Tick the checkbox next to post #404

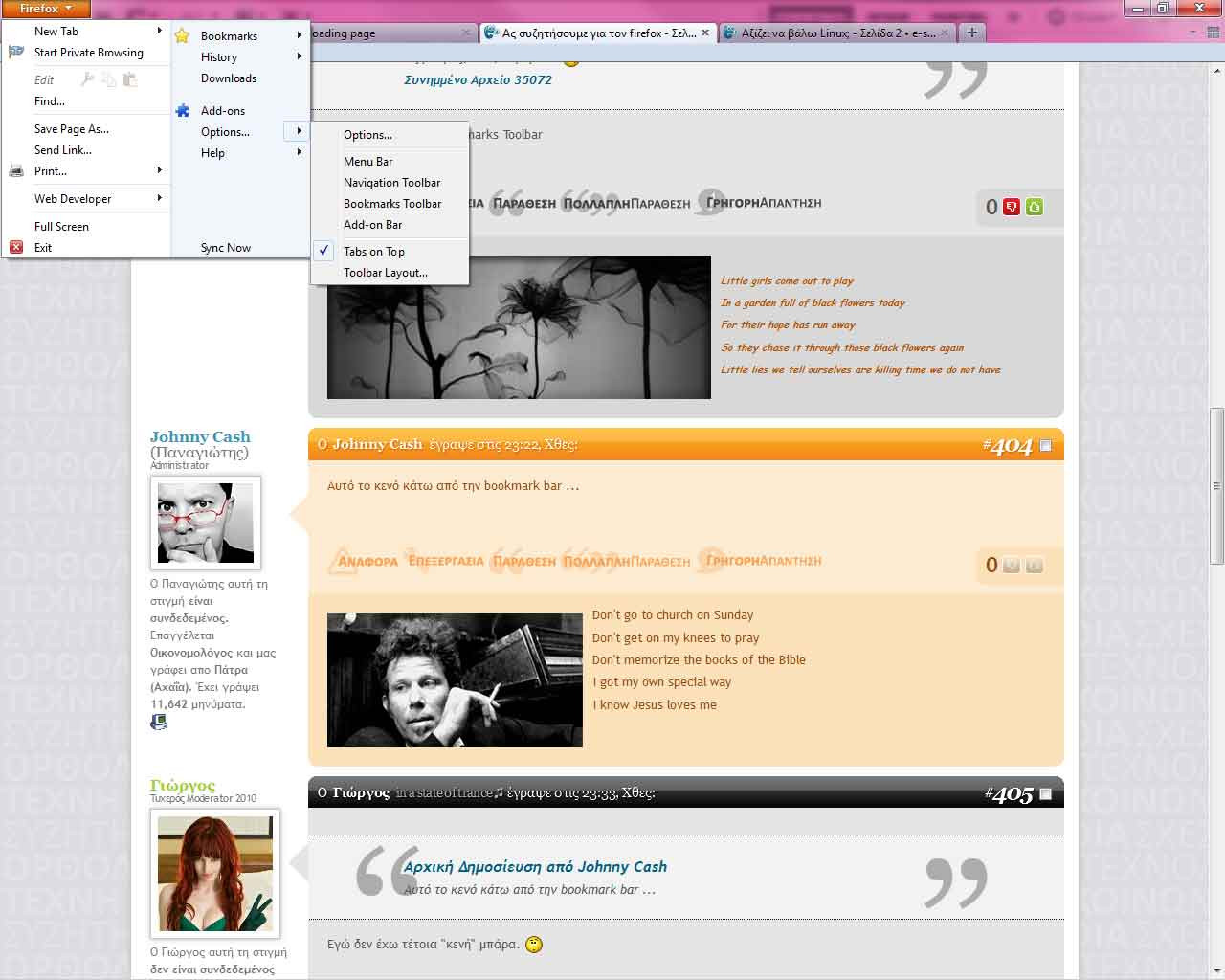pyautogui.click(x=1046, y=446)
